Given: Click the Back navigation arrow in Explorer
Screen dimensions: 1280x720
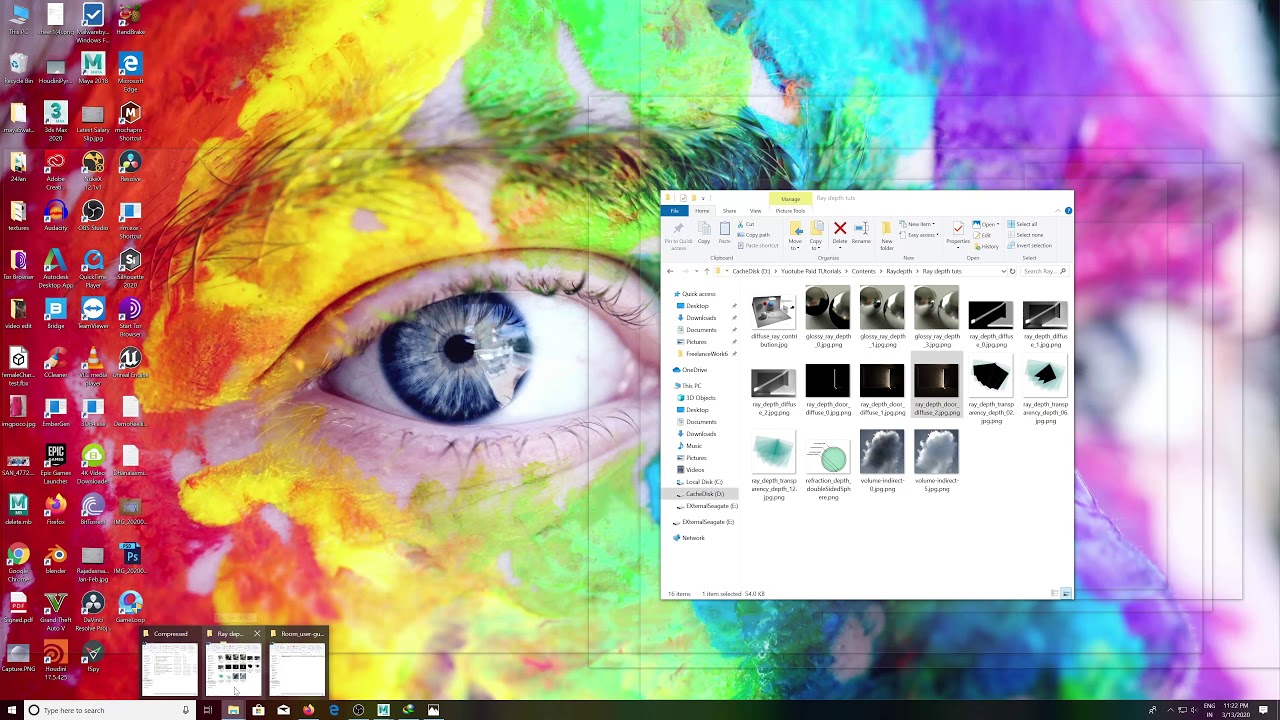Looking at the screenshot, I should click(670, 271).
